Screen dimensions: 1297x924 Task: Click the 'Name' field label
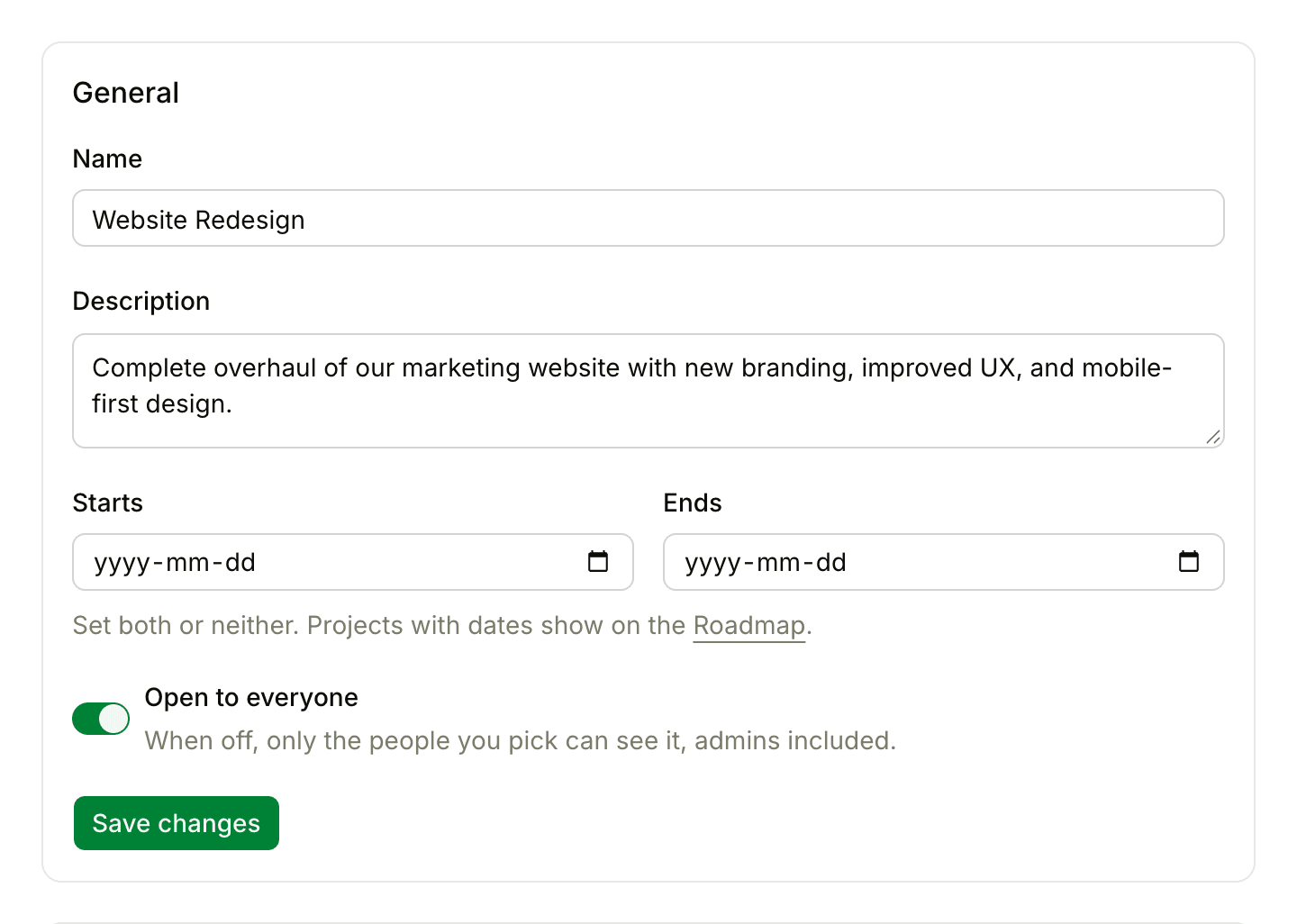point(107,159)
